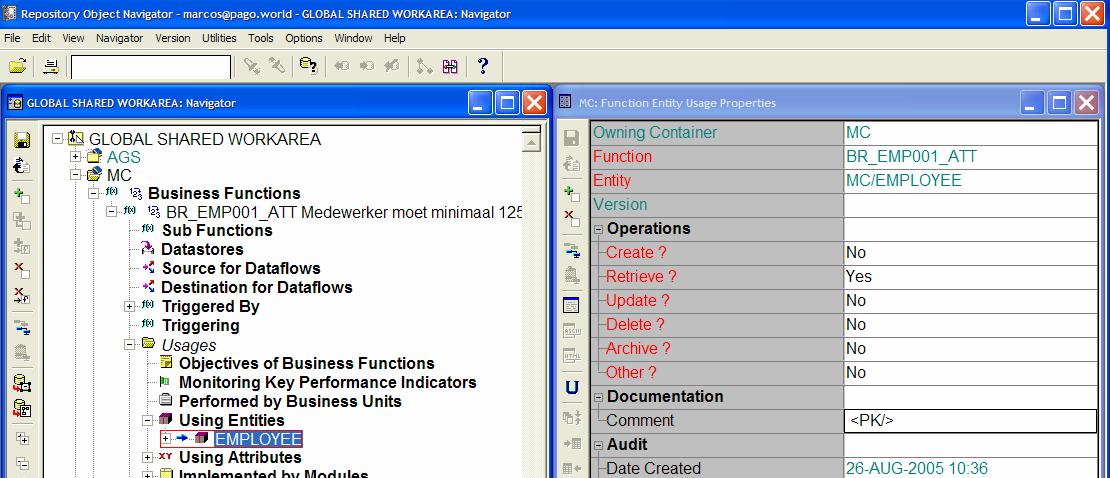Select the Sub Functions tree item
Screen dimensions: 1110x478
pos(217,231)
